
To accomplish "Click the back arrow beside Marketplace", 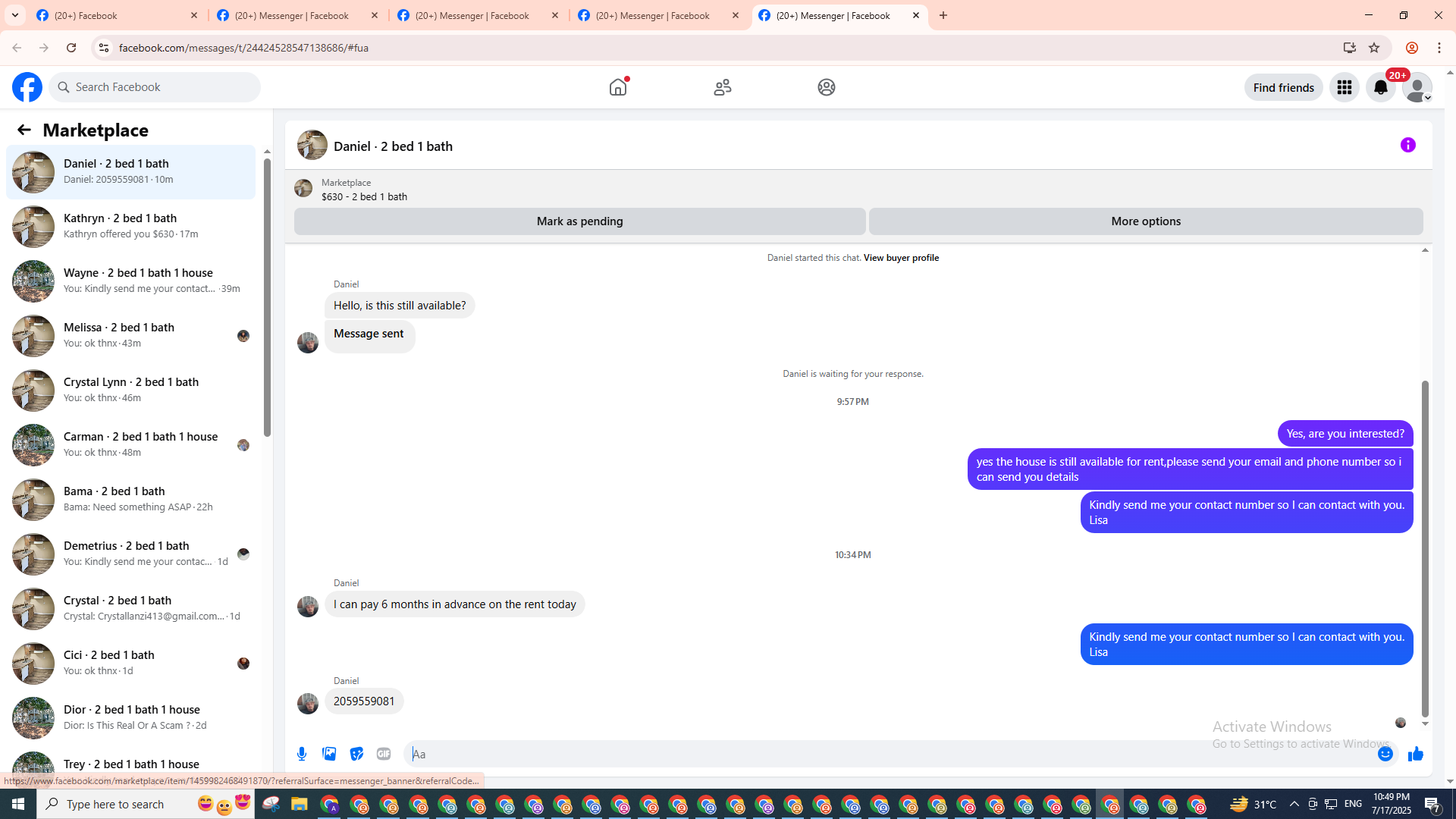I will 24,130.
